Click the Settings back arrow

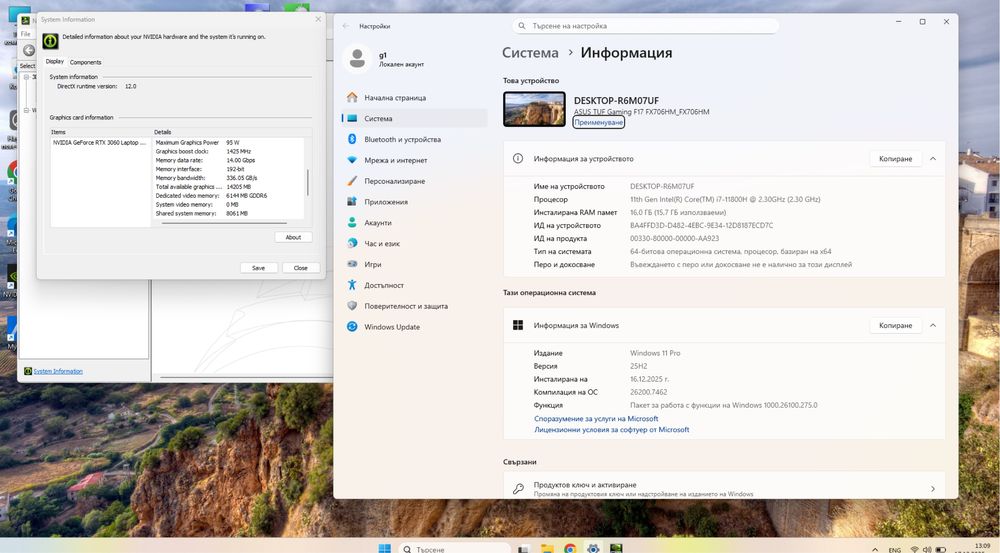[346, 26]
